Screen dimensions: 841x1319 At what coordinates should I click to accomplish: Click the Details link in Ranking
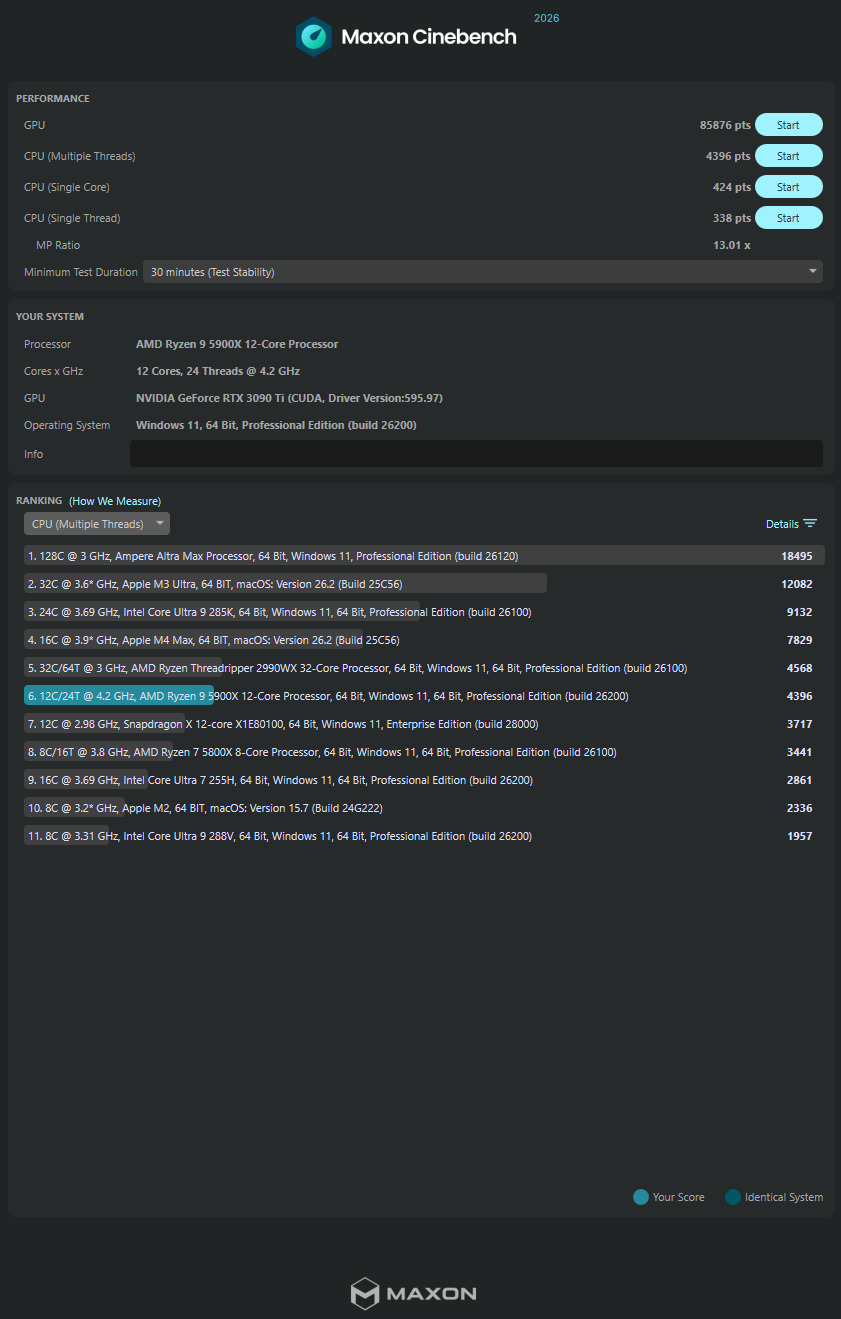tap(782, 524)
